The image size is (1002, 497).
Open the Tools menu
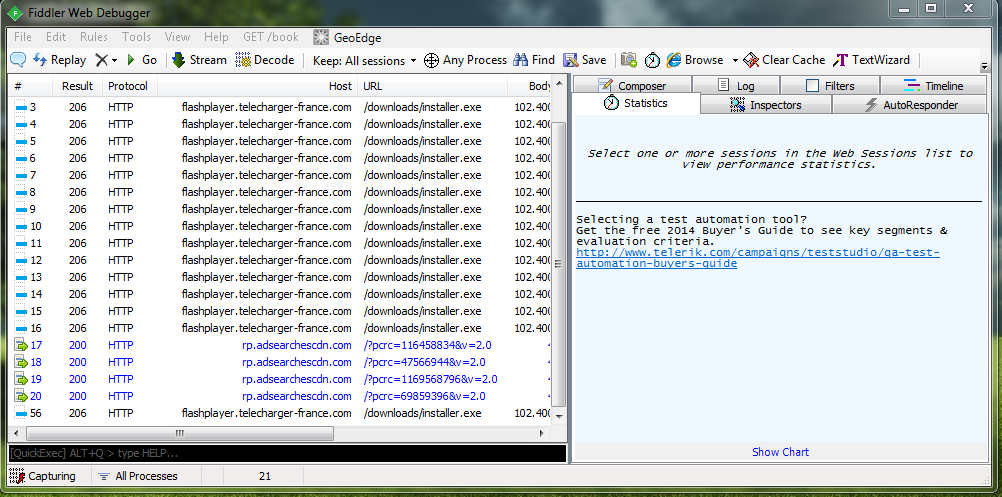click(136, 37)
